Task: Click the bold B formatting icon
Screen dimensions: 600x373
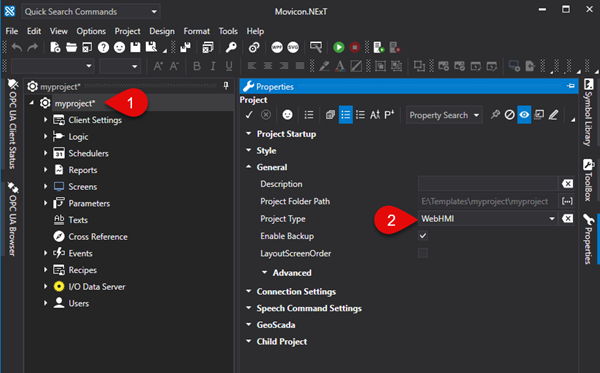Action: click(197, 66)
